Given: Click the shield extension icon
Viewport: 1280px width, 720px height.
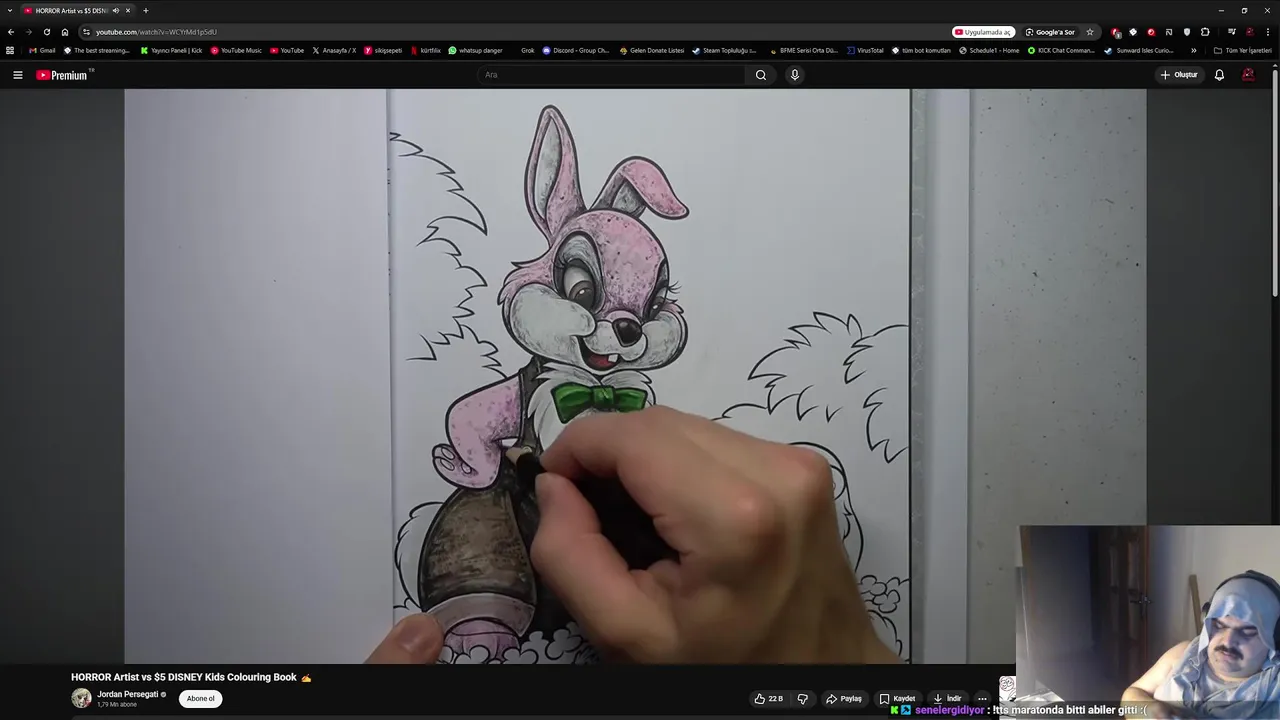Looking at the screenshot, I should [x=1187, y=32].
